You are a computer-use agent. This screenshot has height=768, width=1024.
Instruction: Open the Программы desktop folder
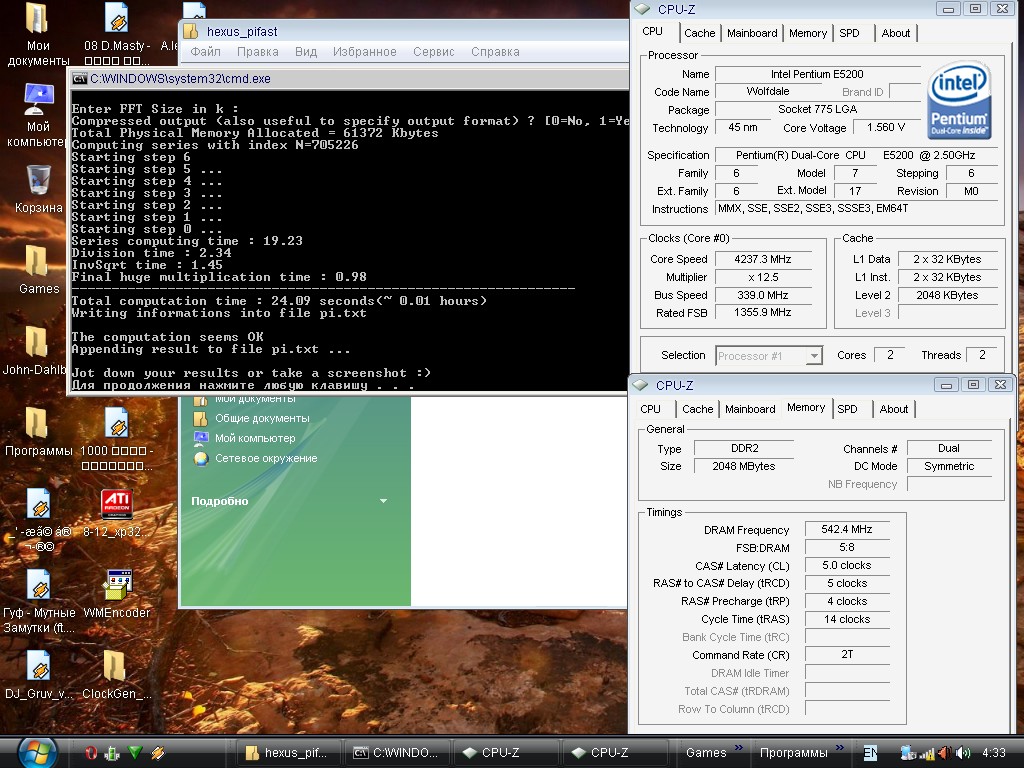click(x=37, y=423)
